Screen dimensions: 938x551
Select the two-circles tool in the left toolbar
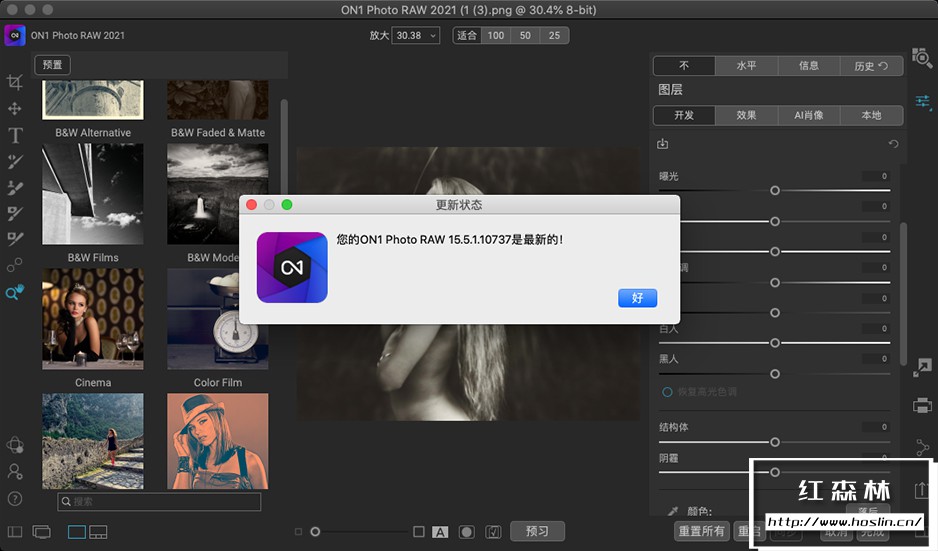click(x=15, y=264)
